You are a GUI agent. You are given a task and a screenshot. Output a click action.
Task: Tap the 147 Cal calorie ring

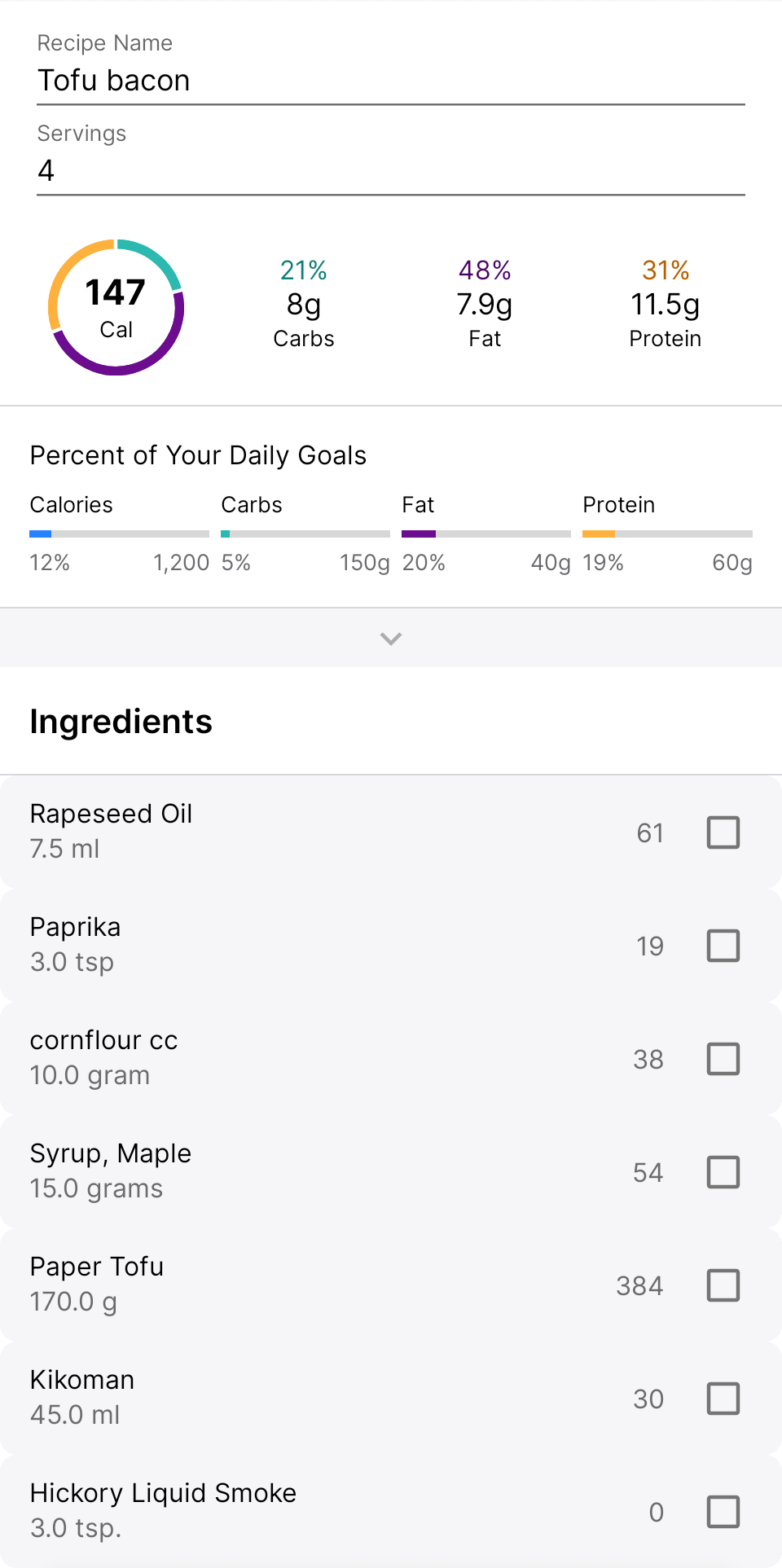coord(116,308)
